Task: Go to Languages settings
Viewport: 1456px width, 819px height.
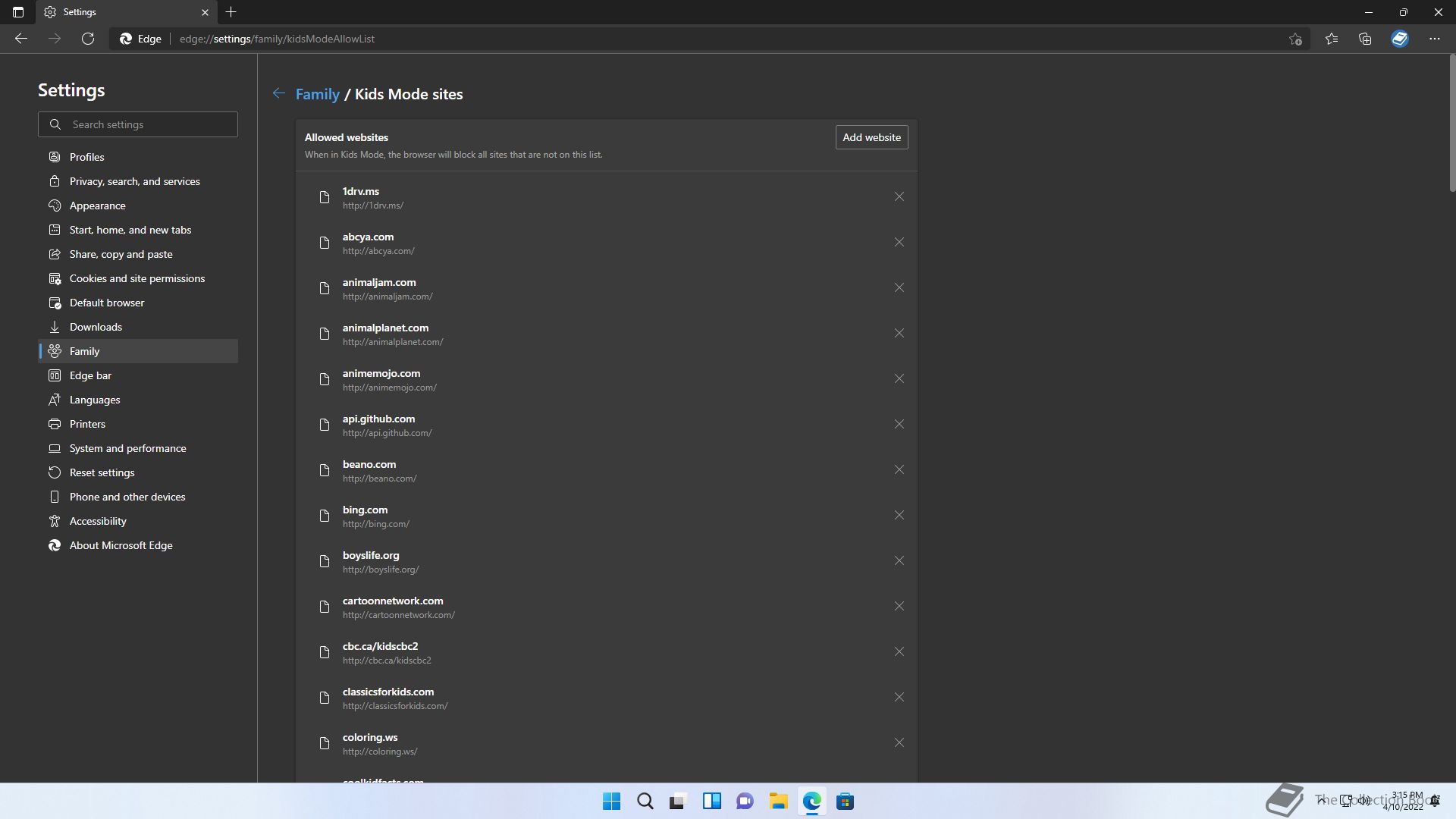Action: click(x=138, y=400)
